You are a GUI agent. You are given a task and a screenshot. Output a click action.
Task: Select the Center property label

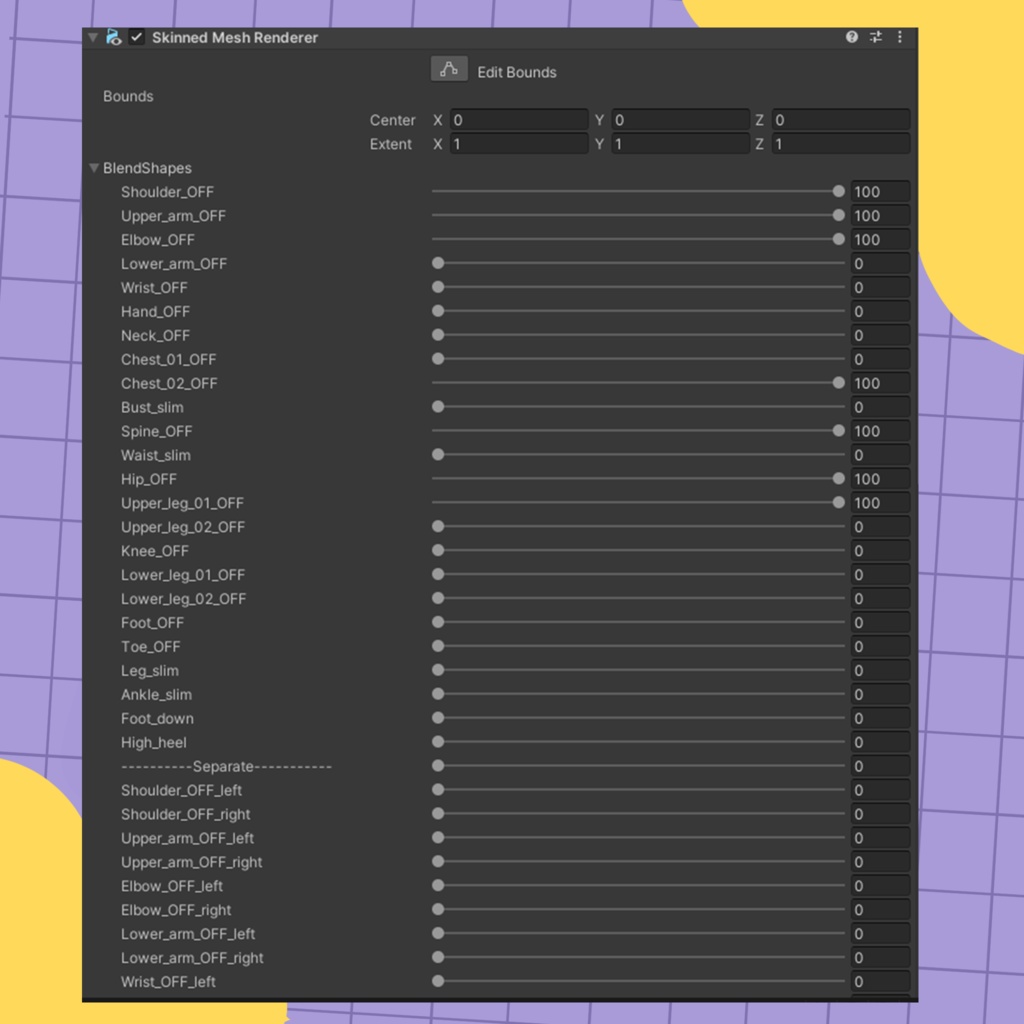point(392,120)
